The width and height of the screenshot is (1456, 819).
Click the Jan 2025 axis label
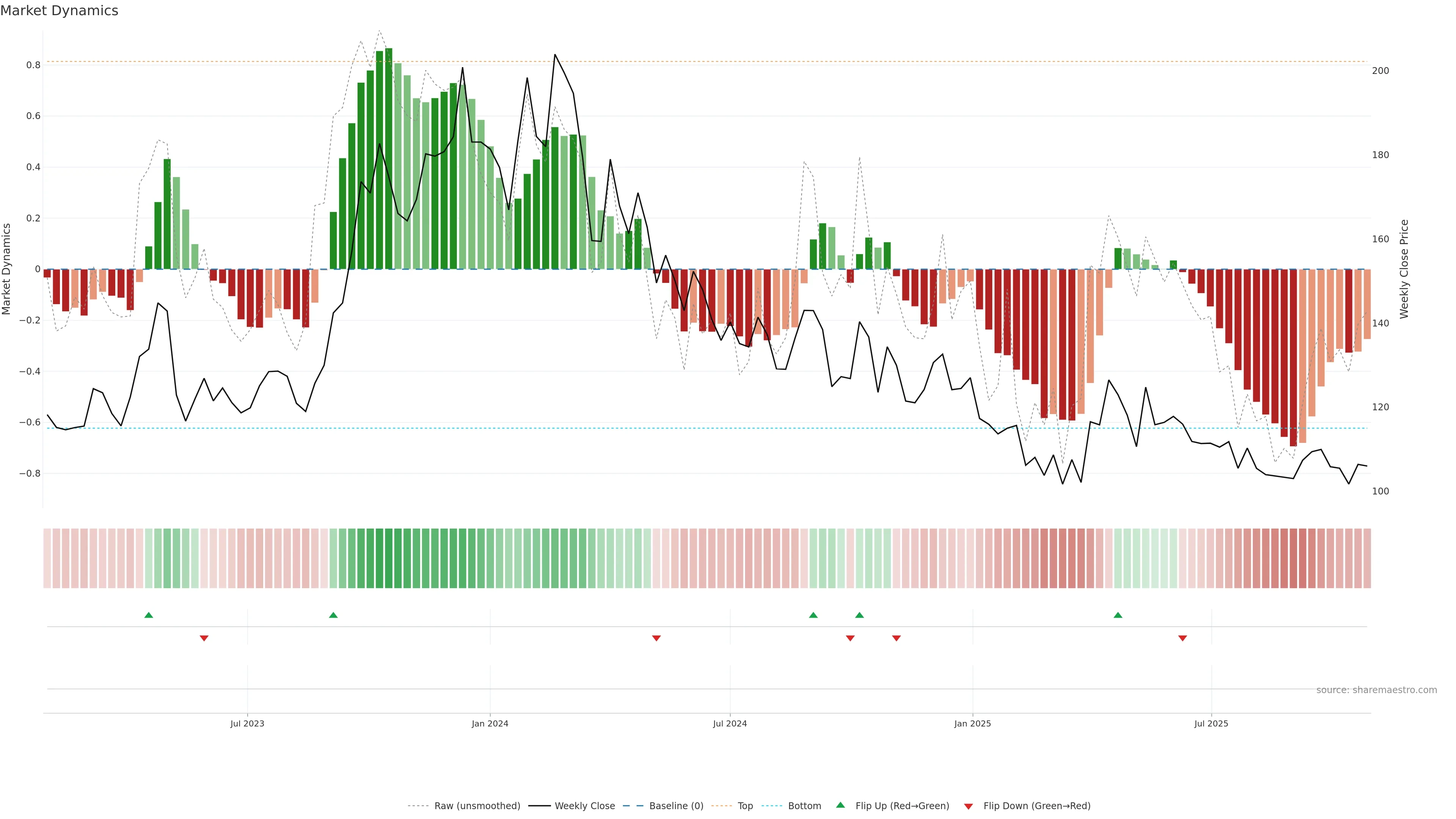click(972, 723)
